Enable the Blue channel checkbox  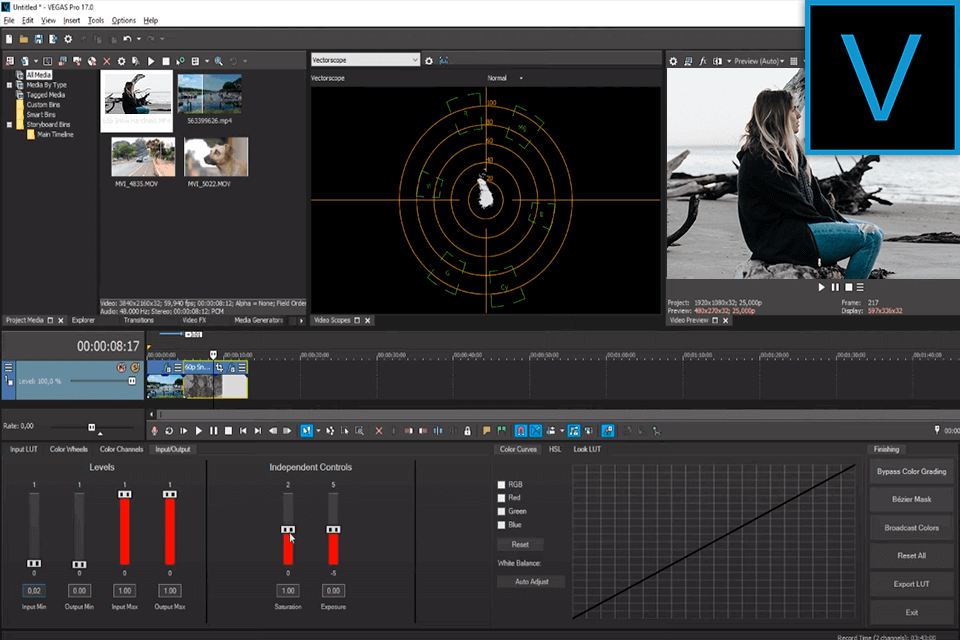(x=501, y=525)
